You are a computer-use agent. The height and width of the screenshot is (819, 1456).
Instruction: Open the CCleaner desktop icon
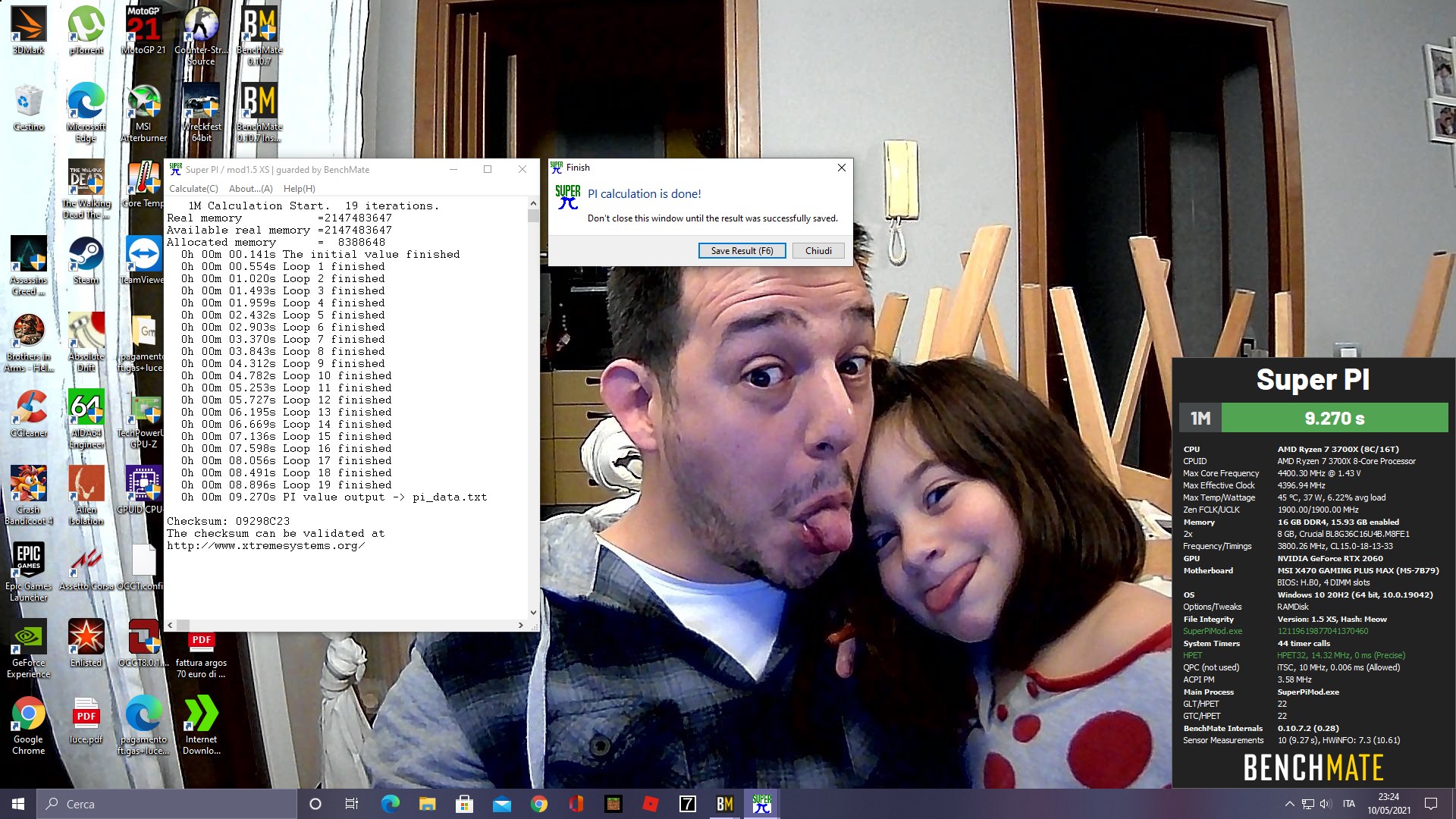pos(29,413)
